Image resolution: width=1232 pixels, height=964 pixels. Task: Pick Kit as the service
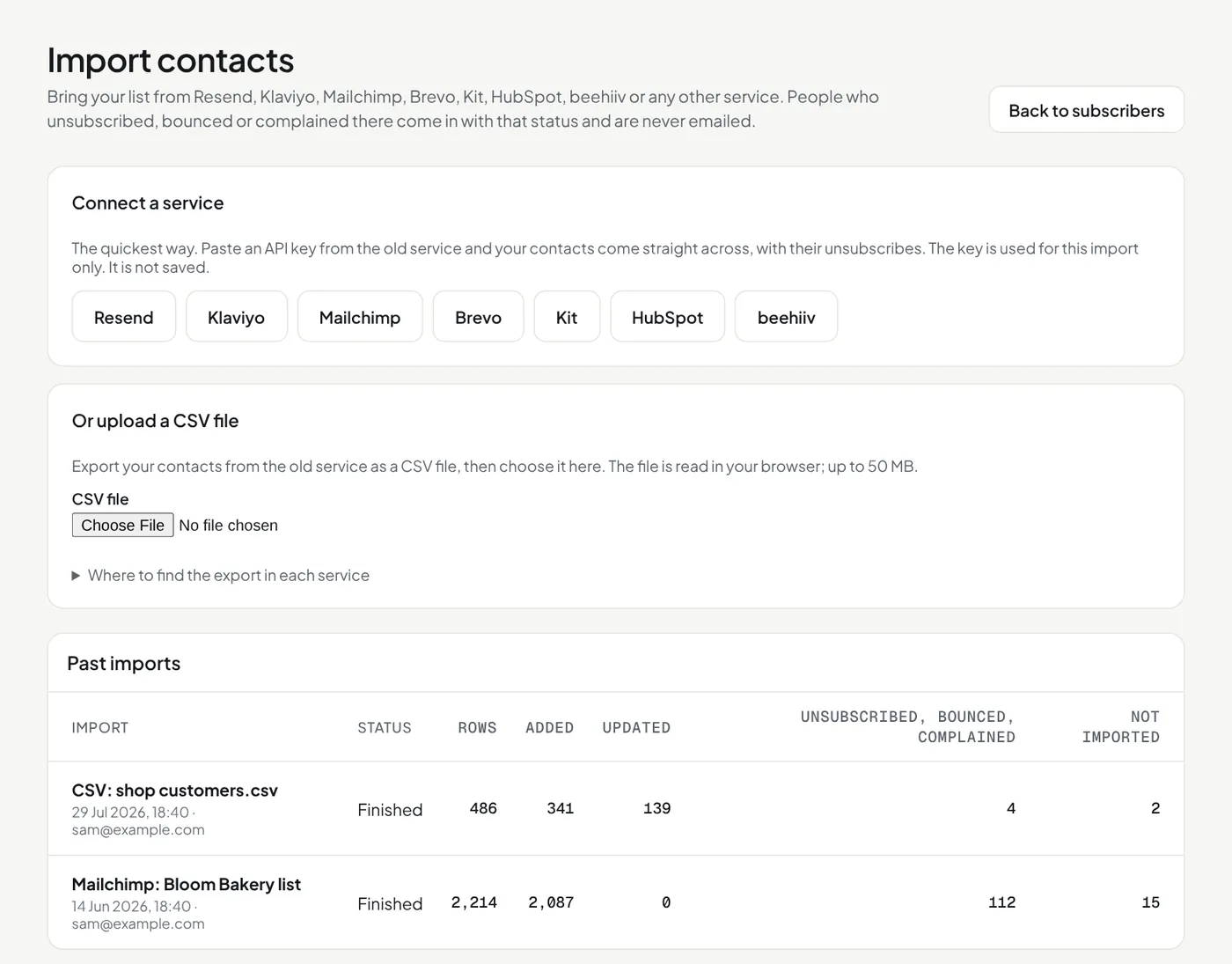[x=567, y=317]
